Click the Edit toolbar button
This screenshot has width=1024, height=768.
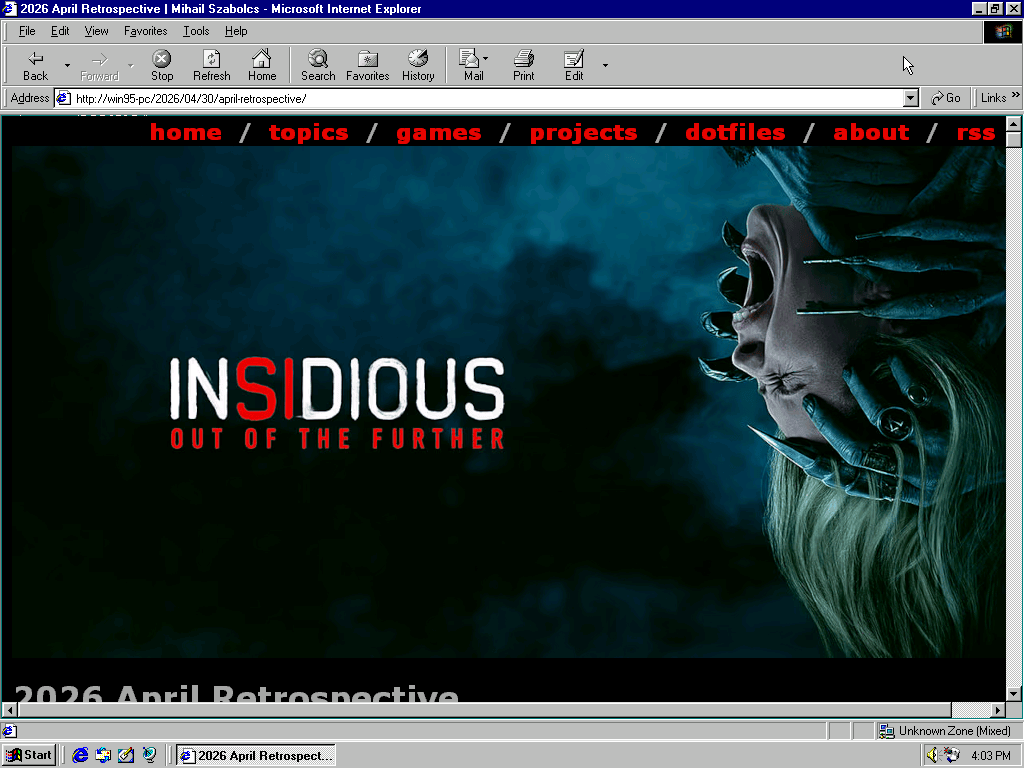click(574, 65)
